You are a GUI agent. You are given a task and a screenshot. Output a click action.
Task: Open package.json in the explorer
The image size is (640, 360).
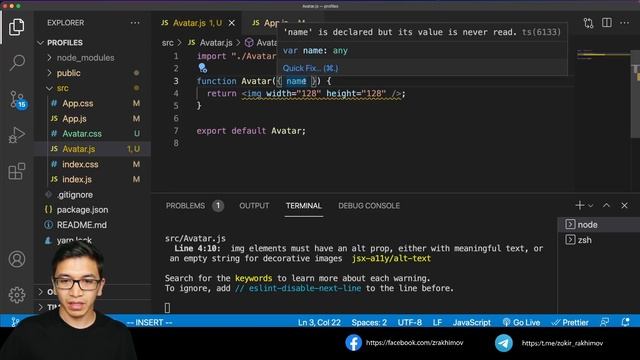point(92,210)
